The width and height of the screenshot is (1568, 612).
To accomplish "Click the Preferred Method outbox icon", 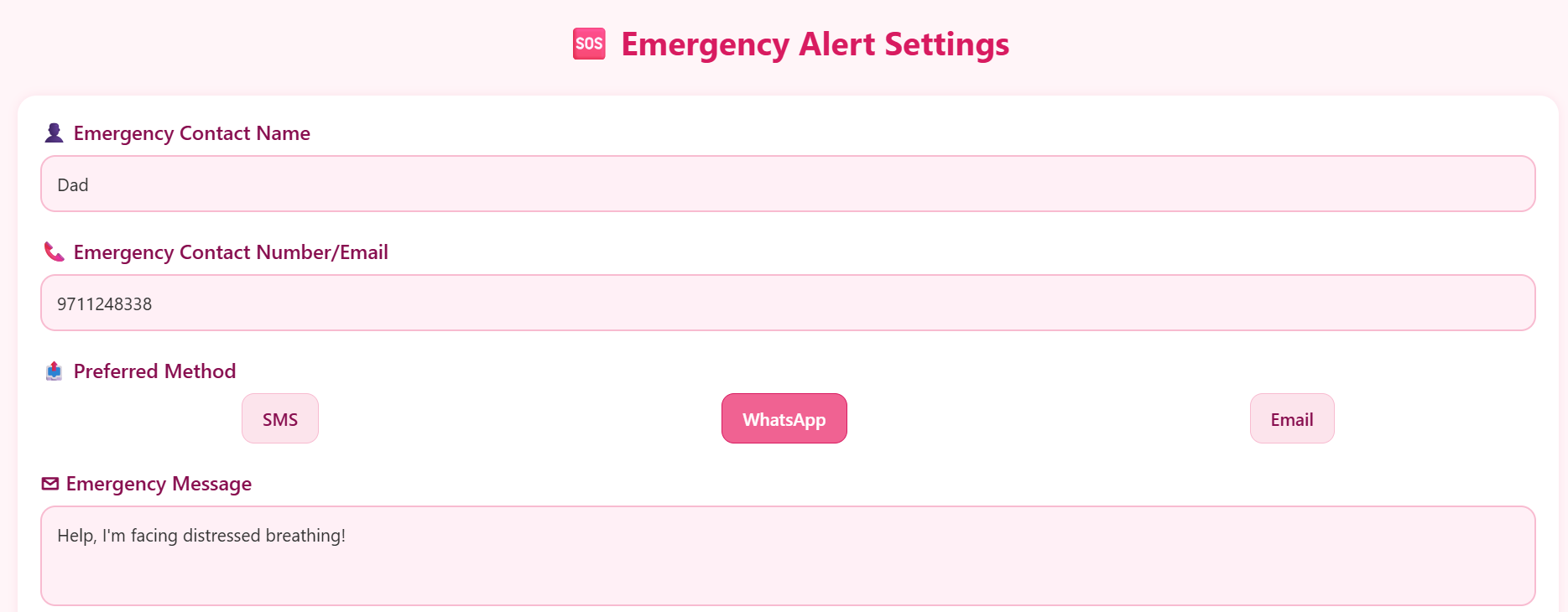I will click(54, 371).
